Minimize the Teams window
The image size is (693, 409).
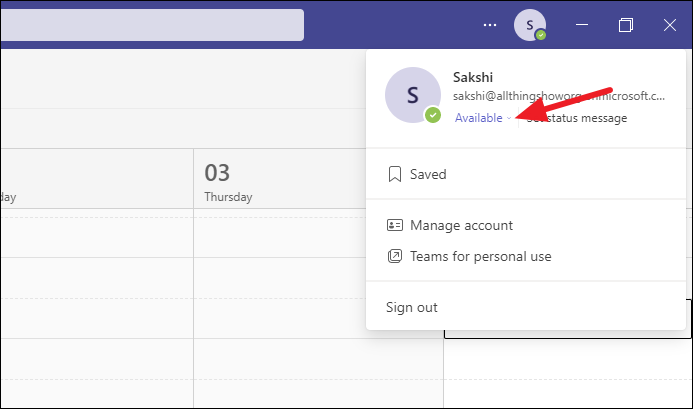[x=582, y=25]
